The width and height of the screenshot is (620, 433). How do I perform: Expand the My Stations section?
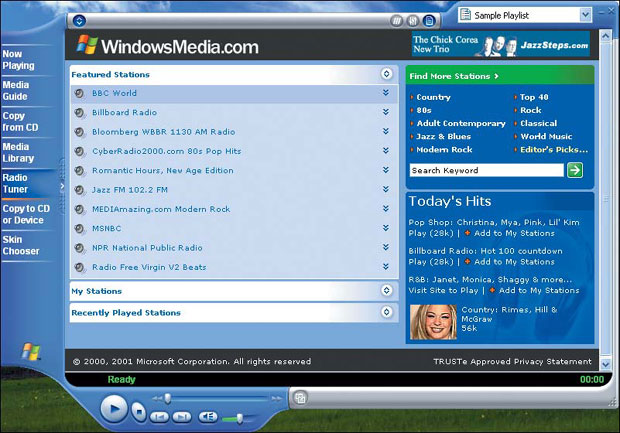click(386, 290)
